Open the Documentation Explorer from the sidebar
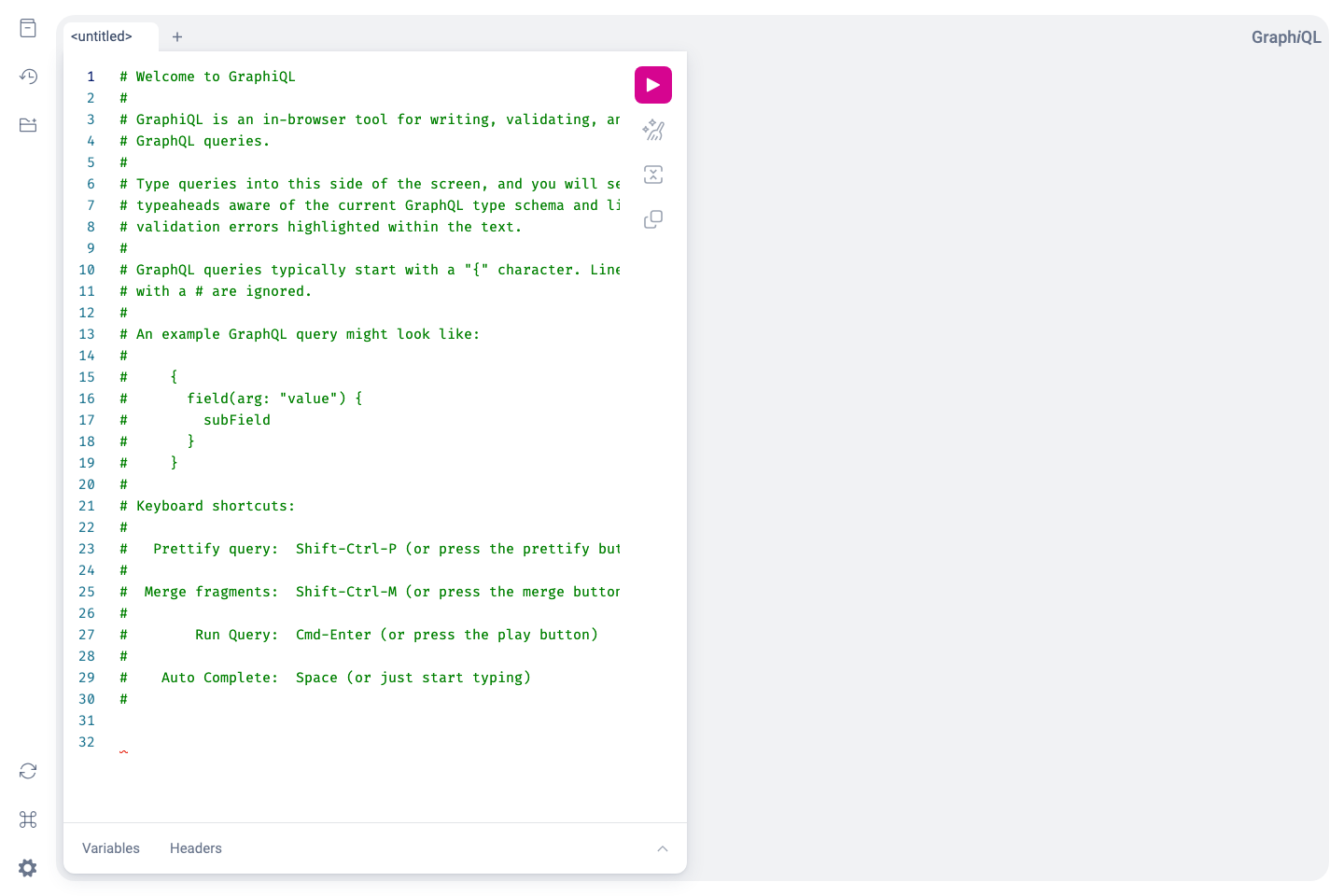 [x=27, y=28]
